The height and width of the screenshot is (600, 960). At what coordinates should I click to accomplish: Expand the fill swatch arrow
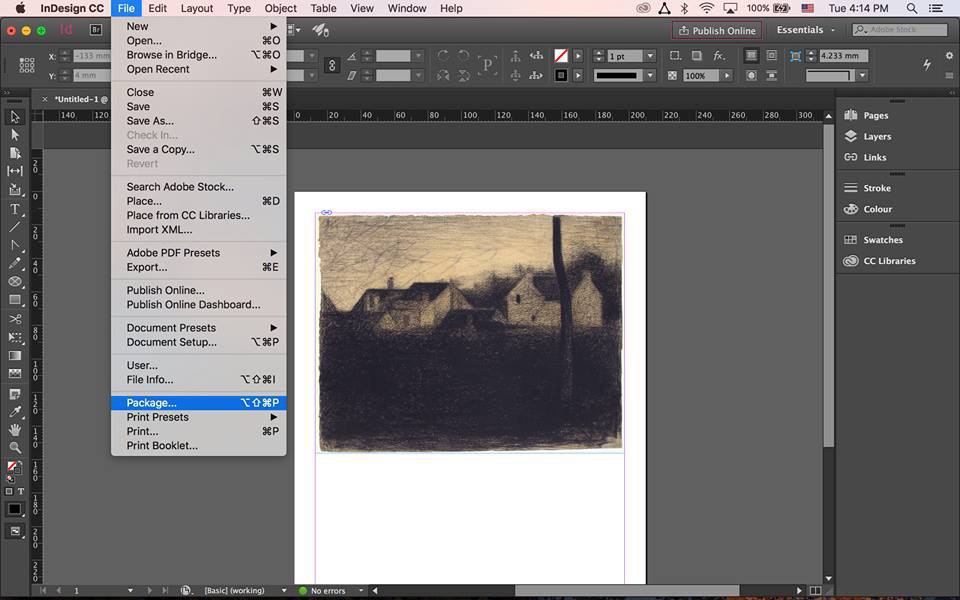[x=578, y=56]
